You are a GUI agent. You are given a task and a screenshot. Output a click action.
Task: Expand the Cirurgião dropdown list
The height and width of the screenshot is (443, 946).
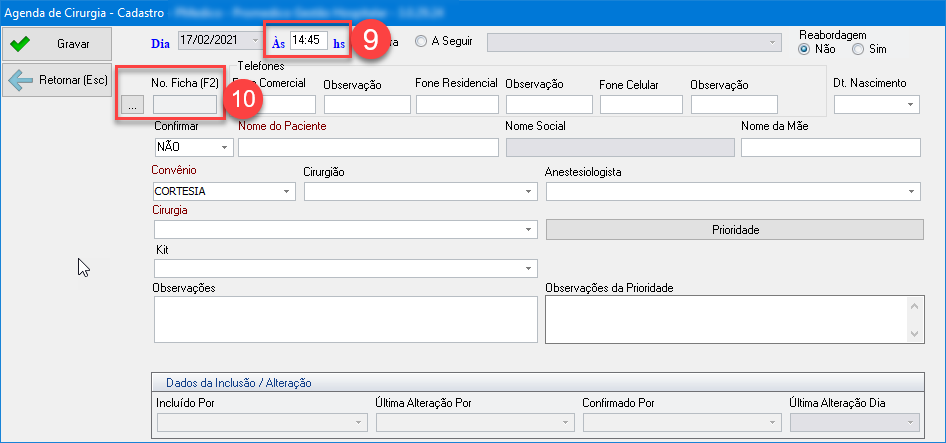click(528, 191)
